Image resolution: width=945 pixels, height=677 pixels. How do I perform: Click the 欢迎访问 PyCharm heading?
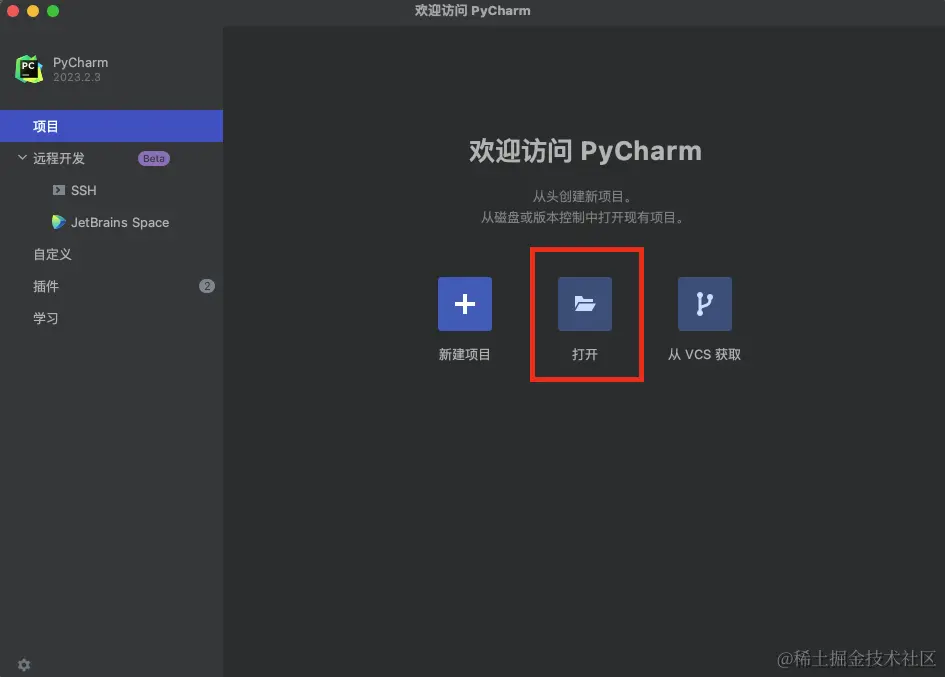point(585,151)
